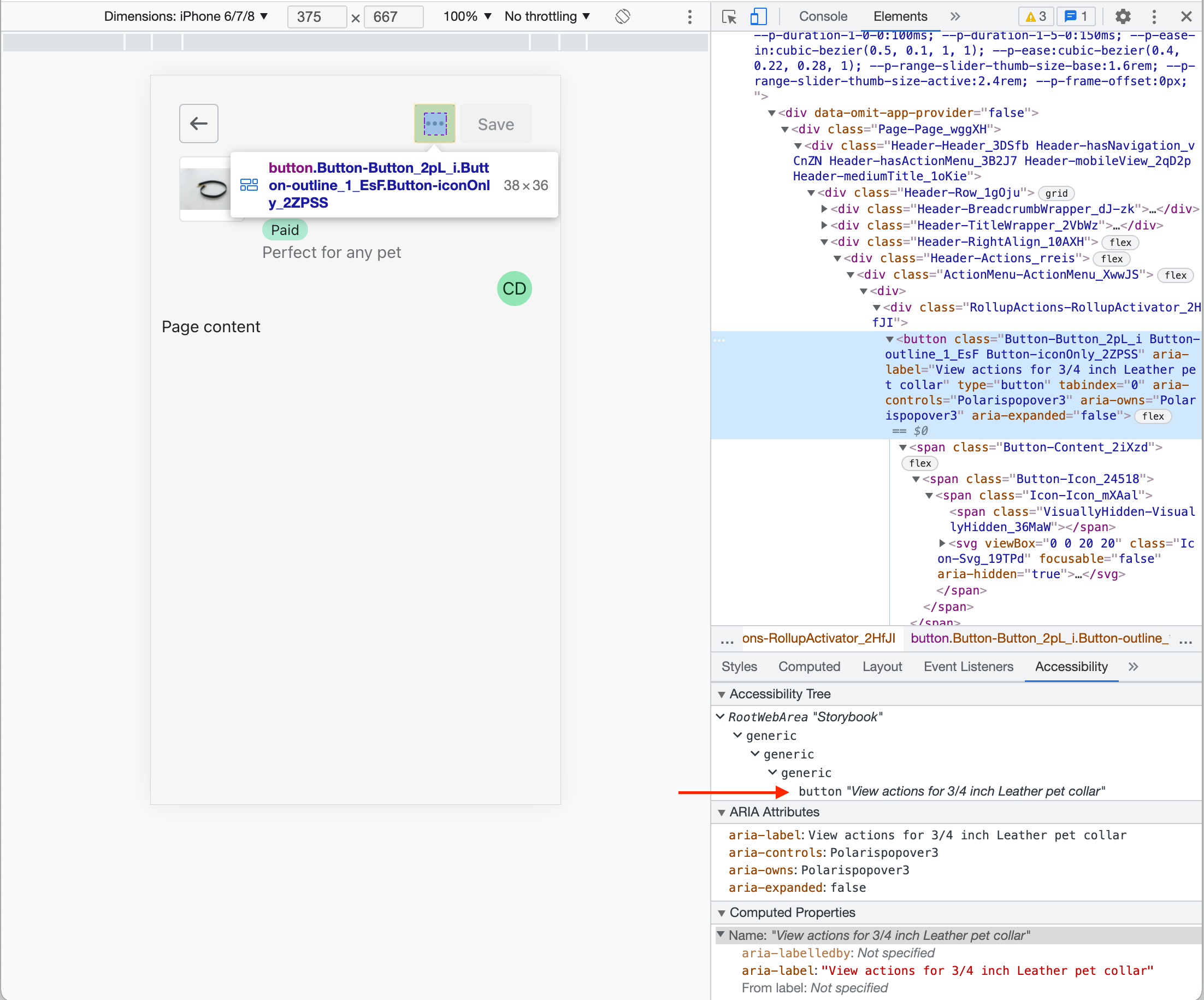
Task: Switch to the Console tab
Action: coord(823,16)
